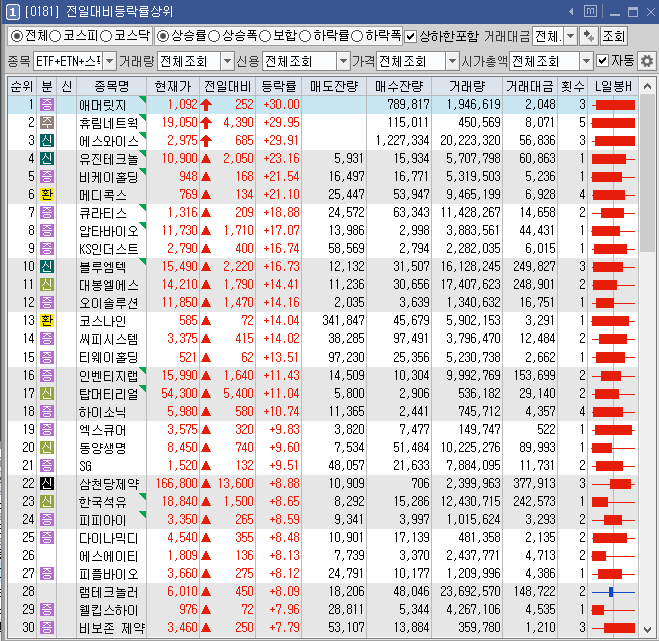
Task: Sort by 거래량 column header
Action: (467, 86)
